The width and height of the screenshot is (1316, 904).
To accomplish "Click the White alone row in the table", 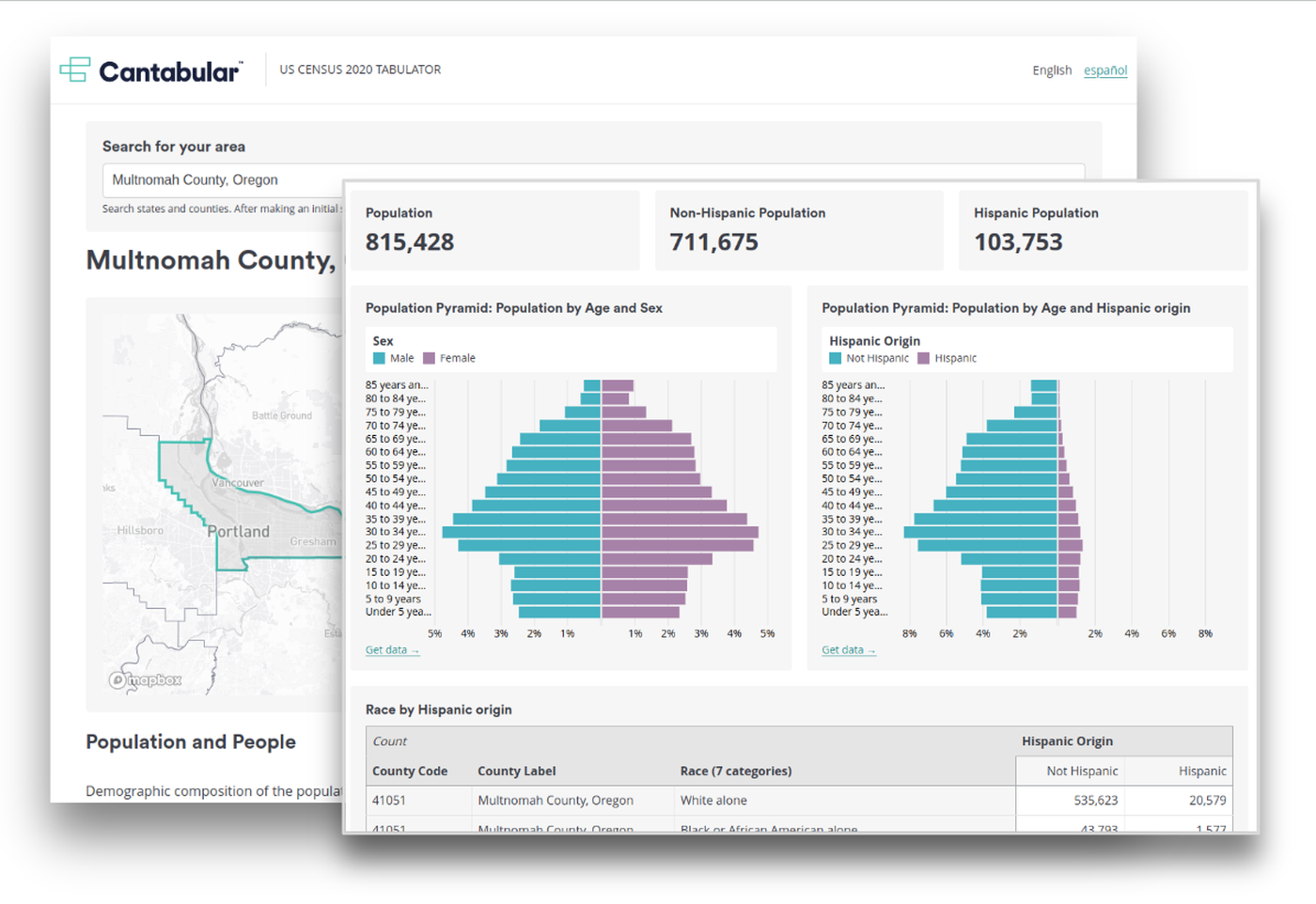I will 714,800.
